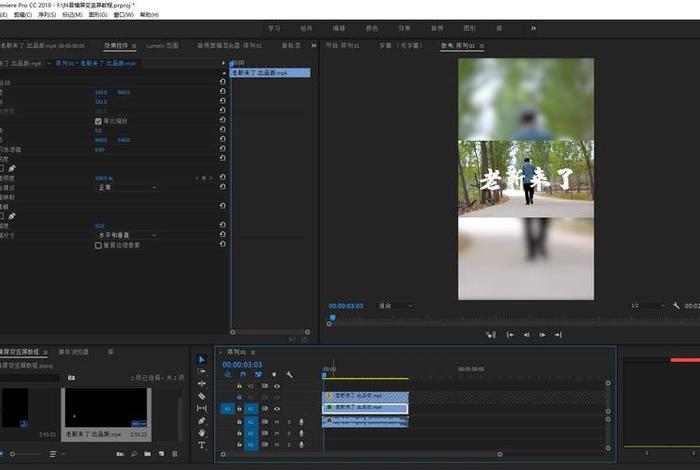Click automate to sequence icon in project panel
The image size is (700, 470).
120,454
